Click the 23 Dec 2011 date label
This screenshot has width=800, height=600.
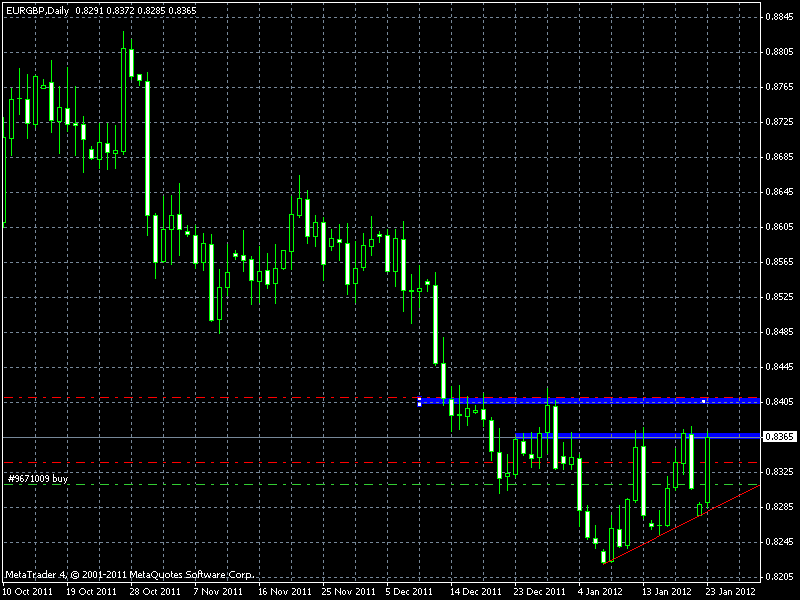coord(540,592)
